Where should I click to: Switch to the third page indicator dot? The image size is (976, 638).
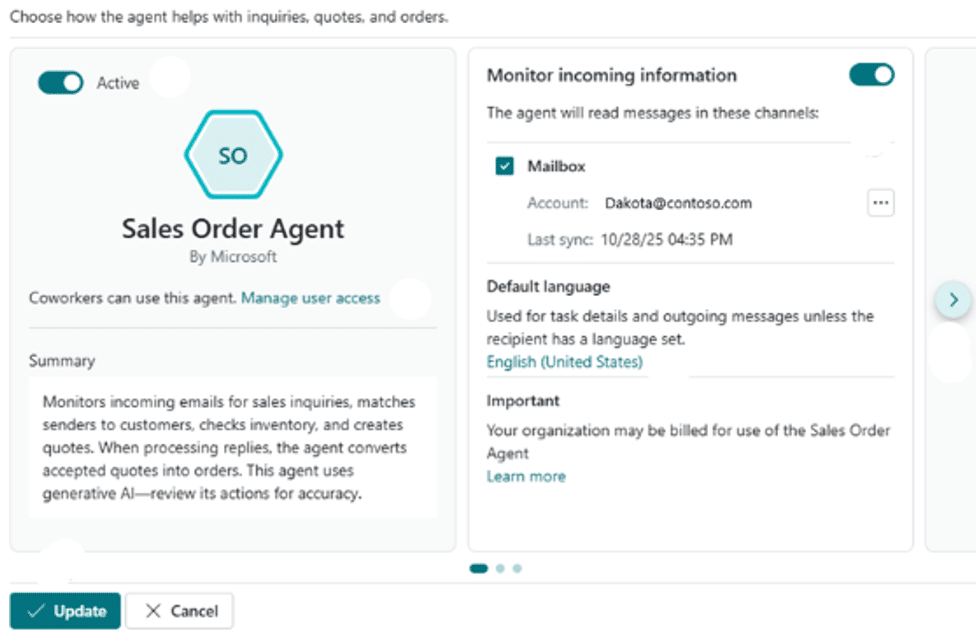tap(517, 569)
